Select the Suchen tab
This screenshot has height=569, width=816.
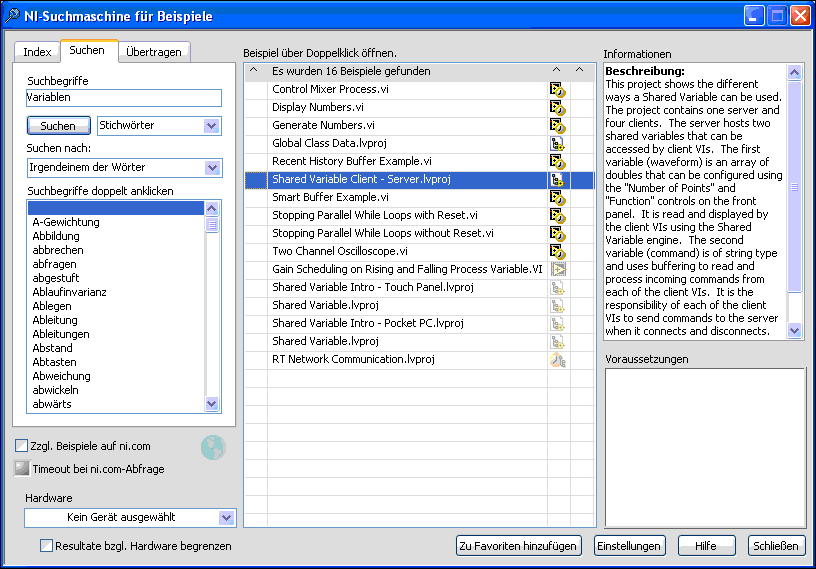coord(87,50)
